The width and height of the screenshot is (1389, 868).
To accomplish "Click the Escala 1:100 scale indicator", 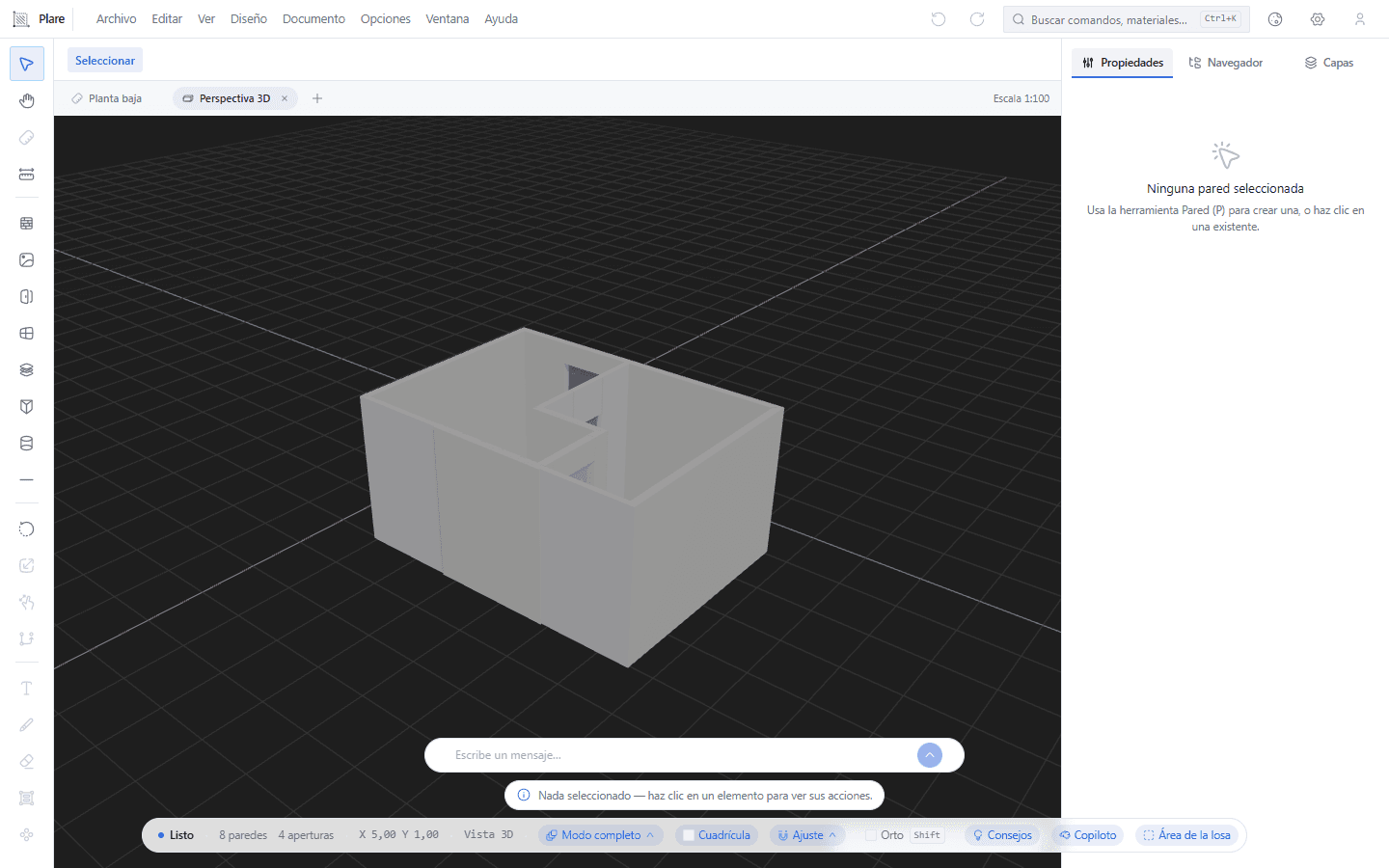I will (1021, 98).
